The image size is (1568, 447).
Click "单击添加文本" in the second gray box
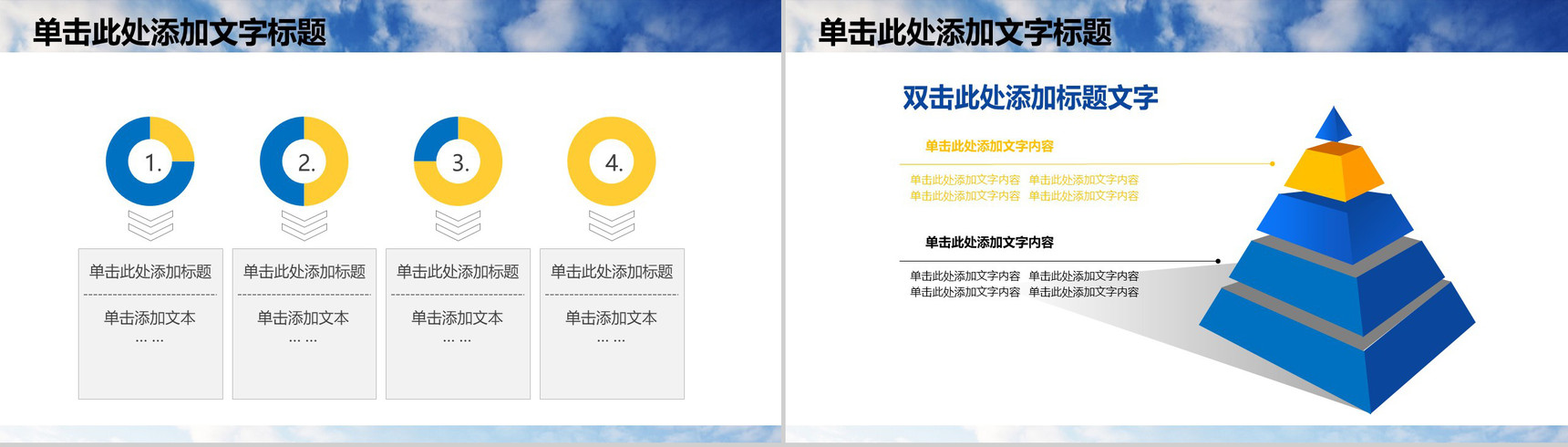304,318
